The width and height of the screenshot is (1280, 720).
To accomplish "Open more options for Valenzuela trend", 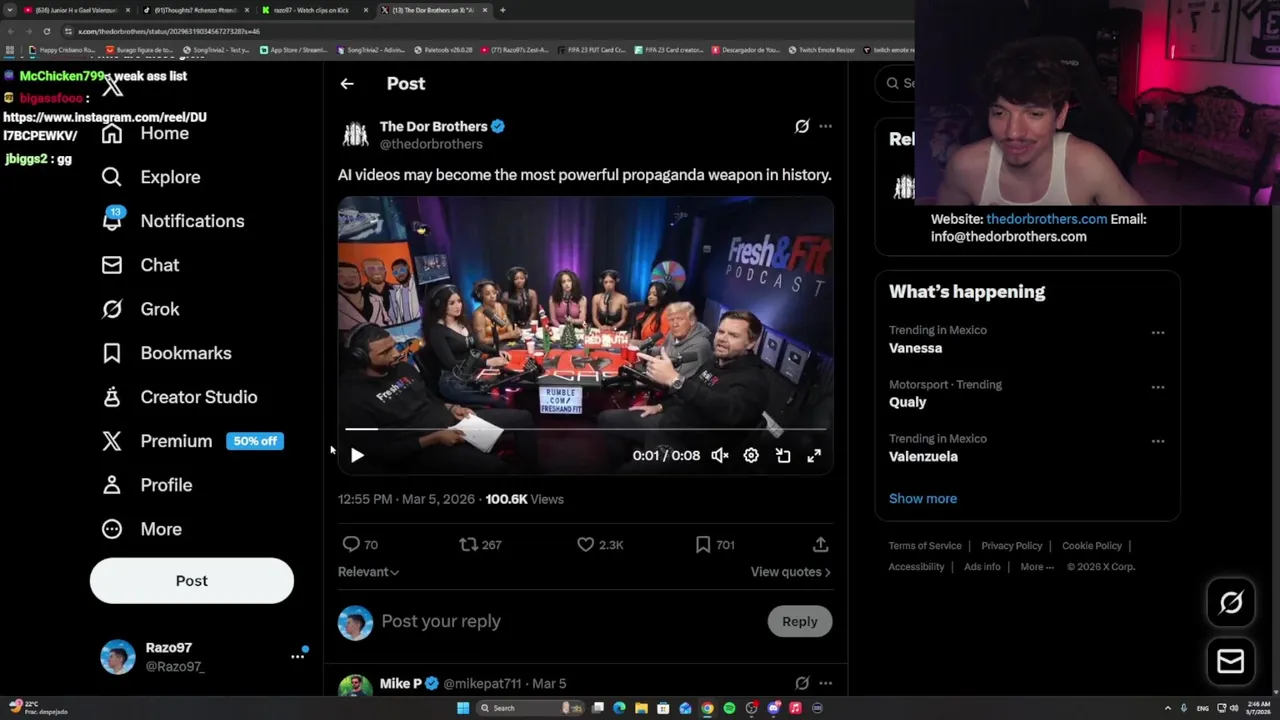I will pyautogui.click(x=1158, y=441).
